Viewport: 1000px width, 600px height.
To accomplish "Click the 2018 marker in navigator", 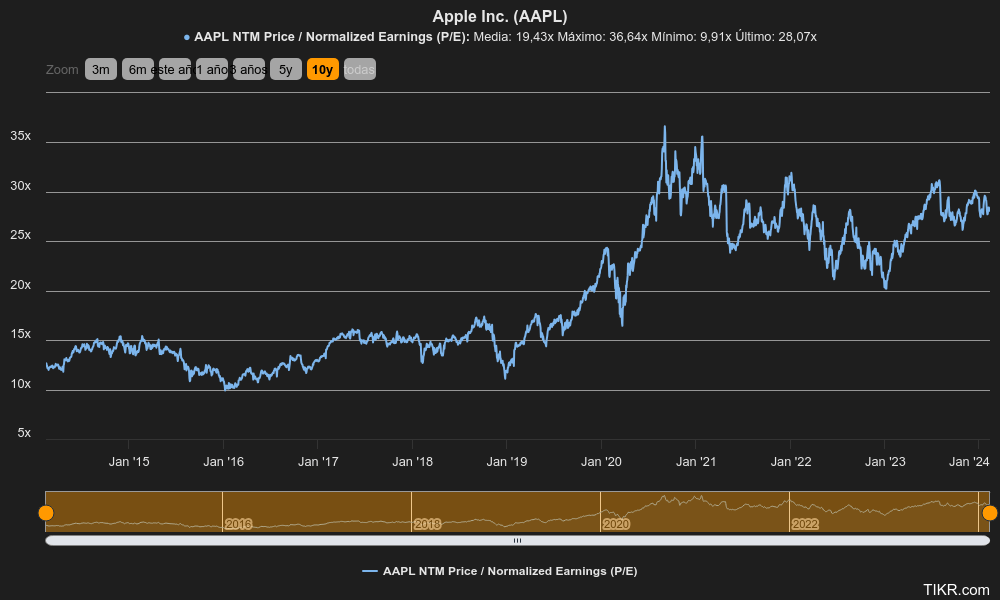I will [427, 524].
